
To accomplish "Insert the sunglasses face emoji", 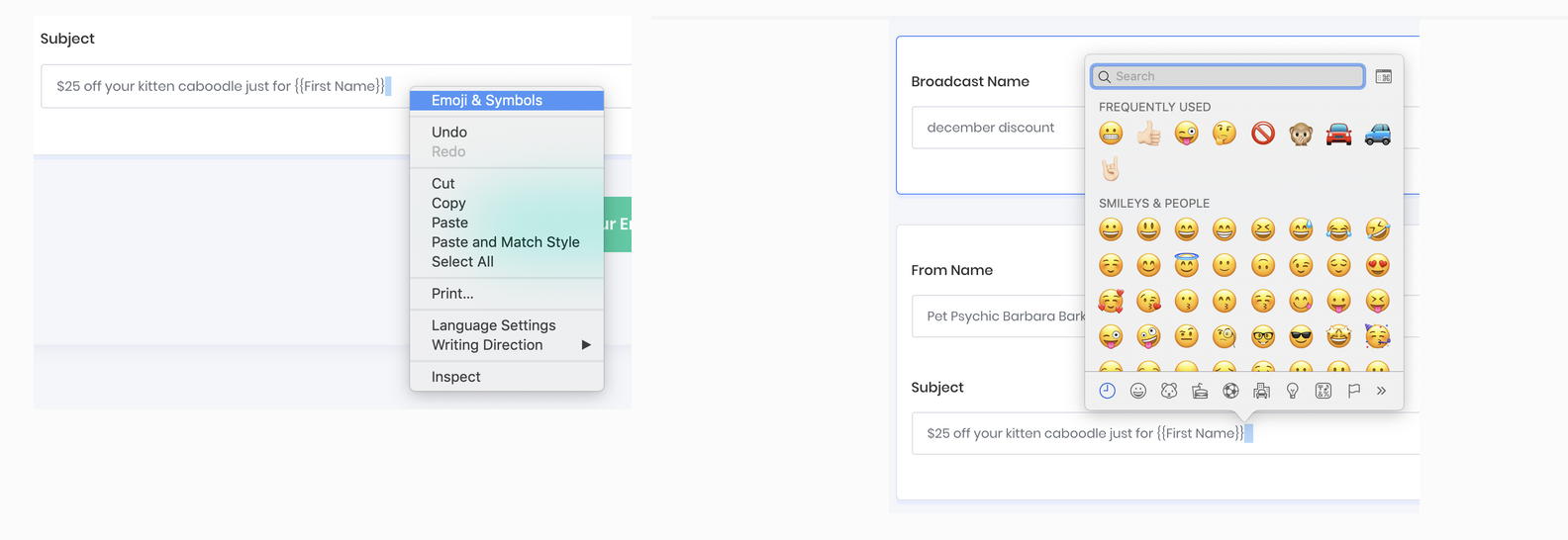I will pyautogui.click(x=1301, y=337).
